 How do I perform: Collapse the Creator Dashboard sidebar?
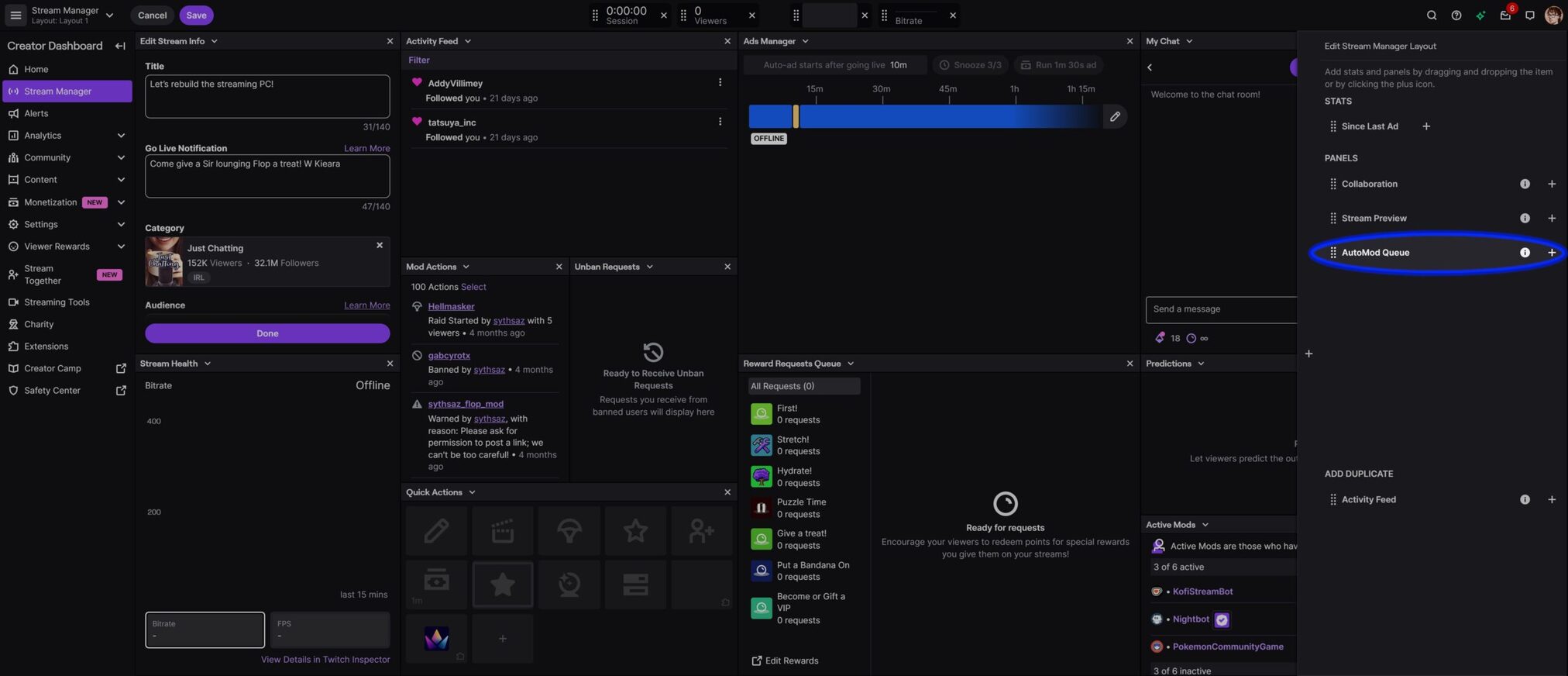tap(120, 46)
